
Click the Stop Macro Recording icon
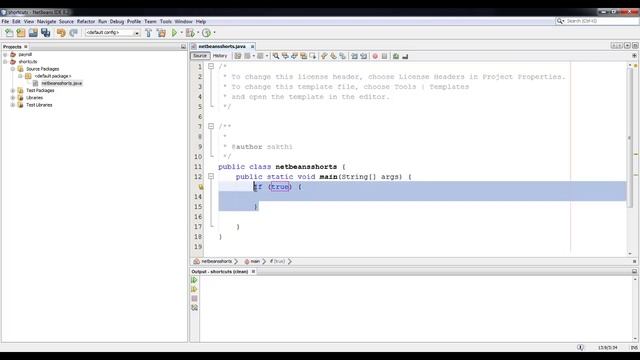pos(384,56)
